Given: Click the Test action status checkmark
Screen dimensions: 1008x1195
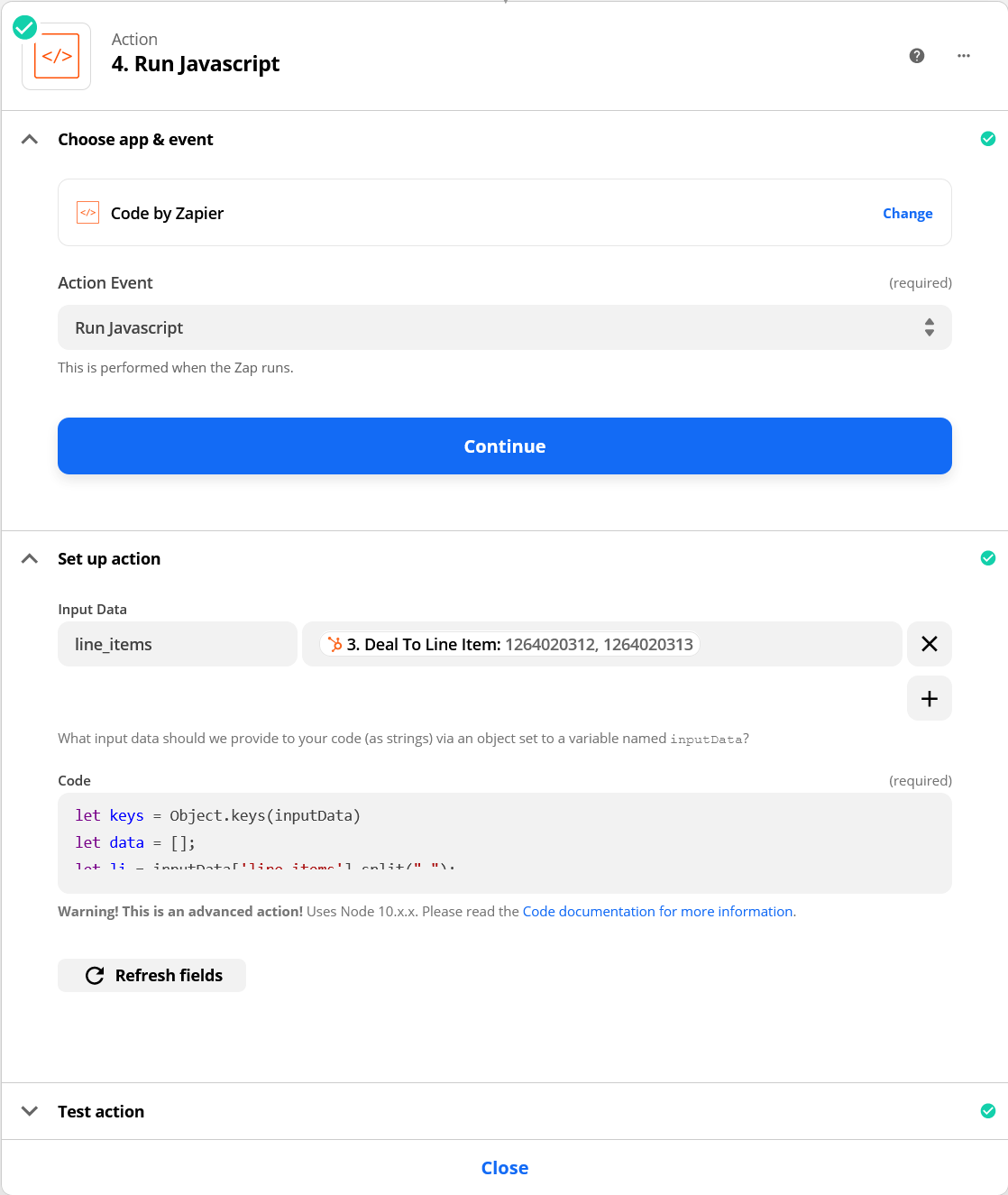Looking at the screenshot, I should coord(988,1111).
